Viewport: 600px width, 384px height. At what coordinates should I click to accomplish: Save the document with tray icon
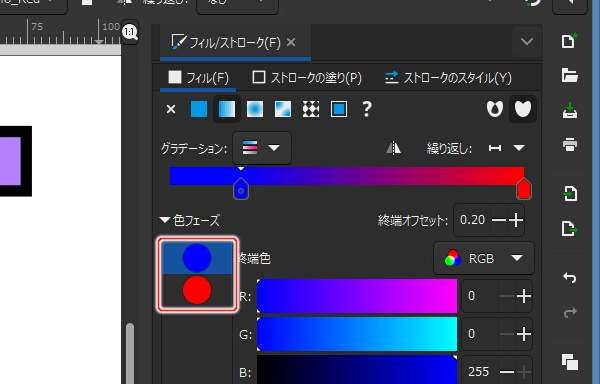tap(569, 111)
